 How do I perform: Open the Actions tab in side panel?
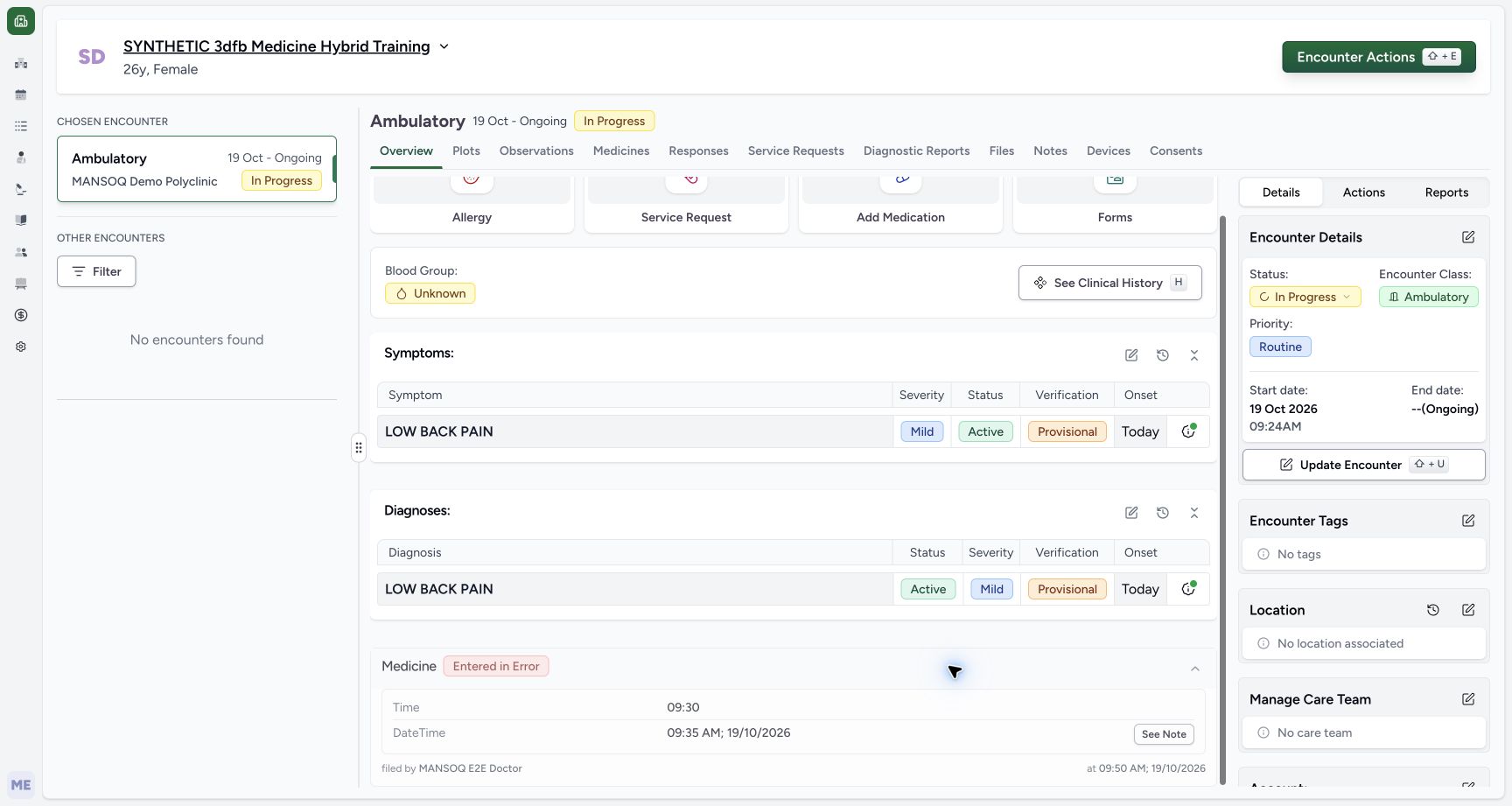click(1364, 193)
